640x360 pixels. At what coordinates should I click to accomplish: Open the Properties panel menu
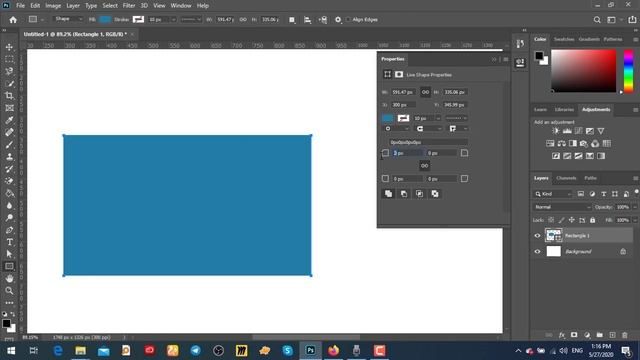[x=506, y=59]
